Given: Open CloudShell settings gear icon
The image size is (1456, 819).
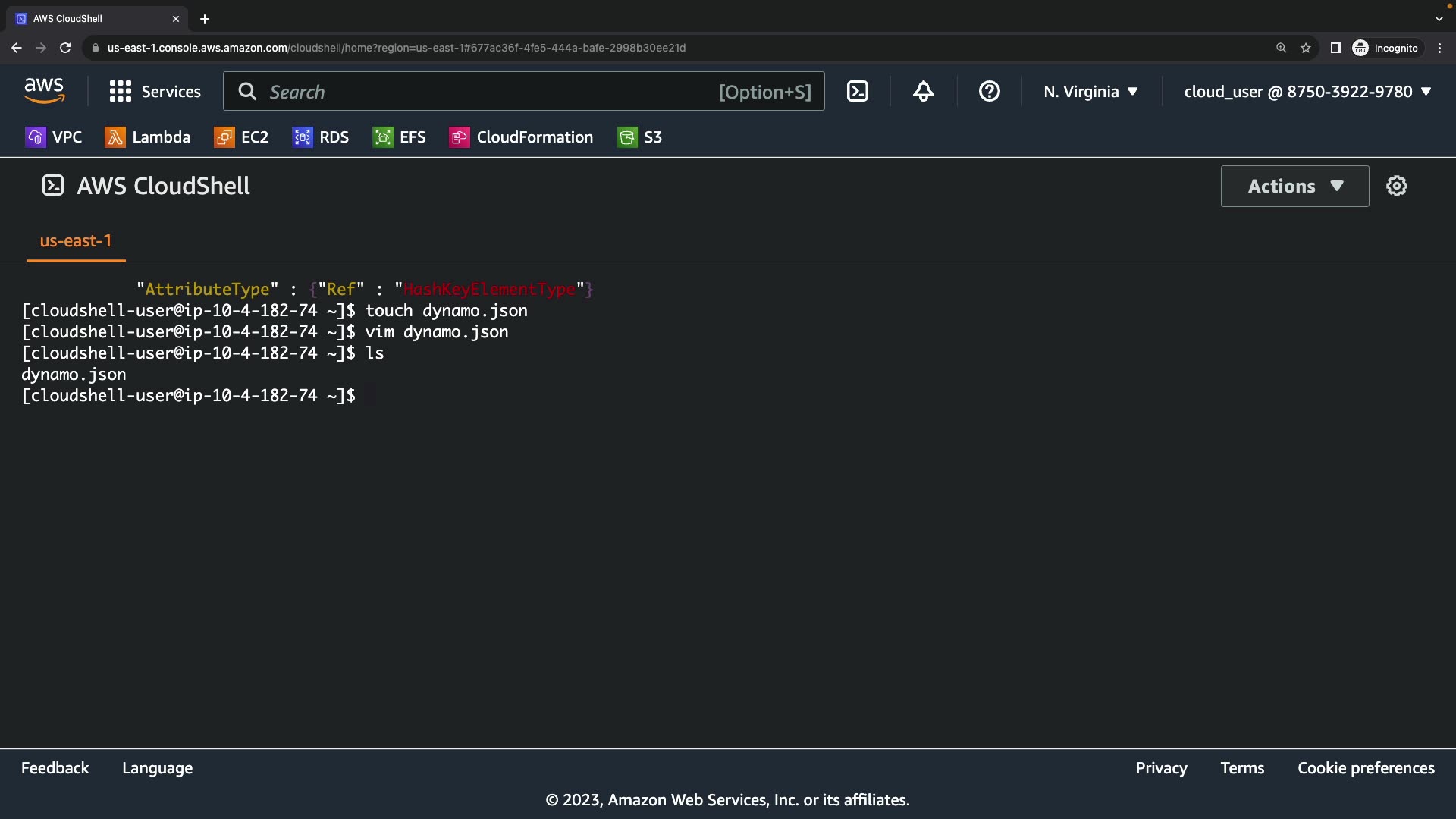Looking at the screenshot, I should [1396, 186].
